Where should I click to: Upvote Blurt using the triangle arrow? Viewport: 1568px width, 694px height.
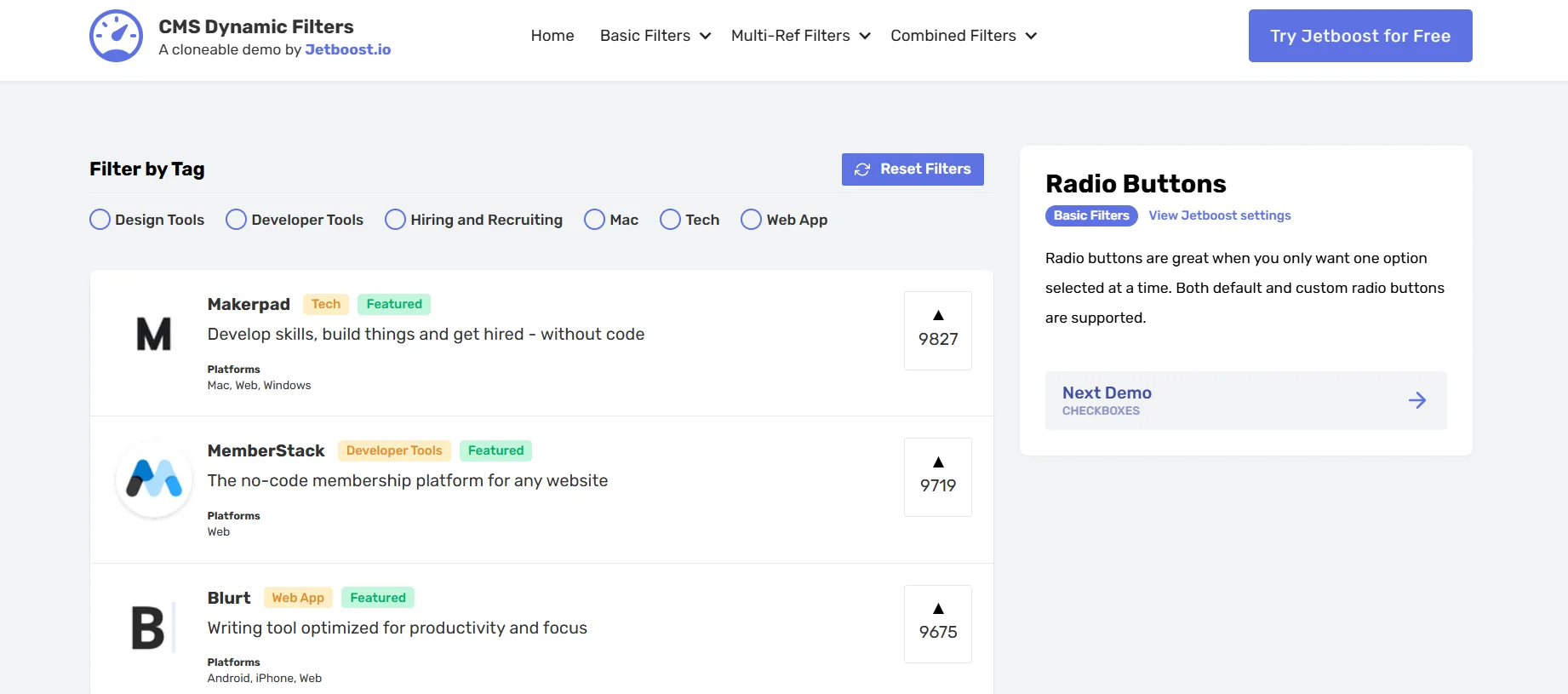(x=938, y=609)
